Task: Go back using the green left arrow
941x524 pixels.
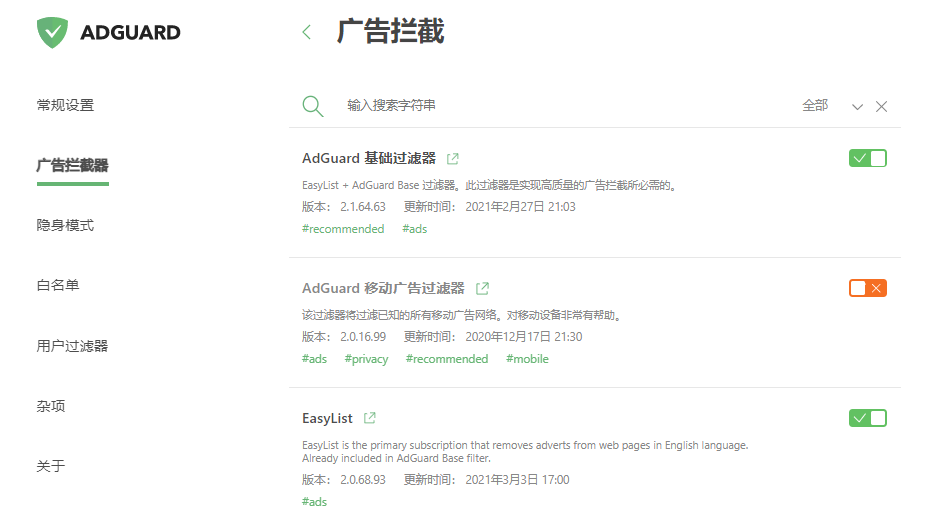Action: coord(307,32)
